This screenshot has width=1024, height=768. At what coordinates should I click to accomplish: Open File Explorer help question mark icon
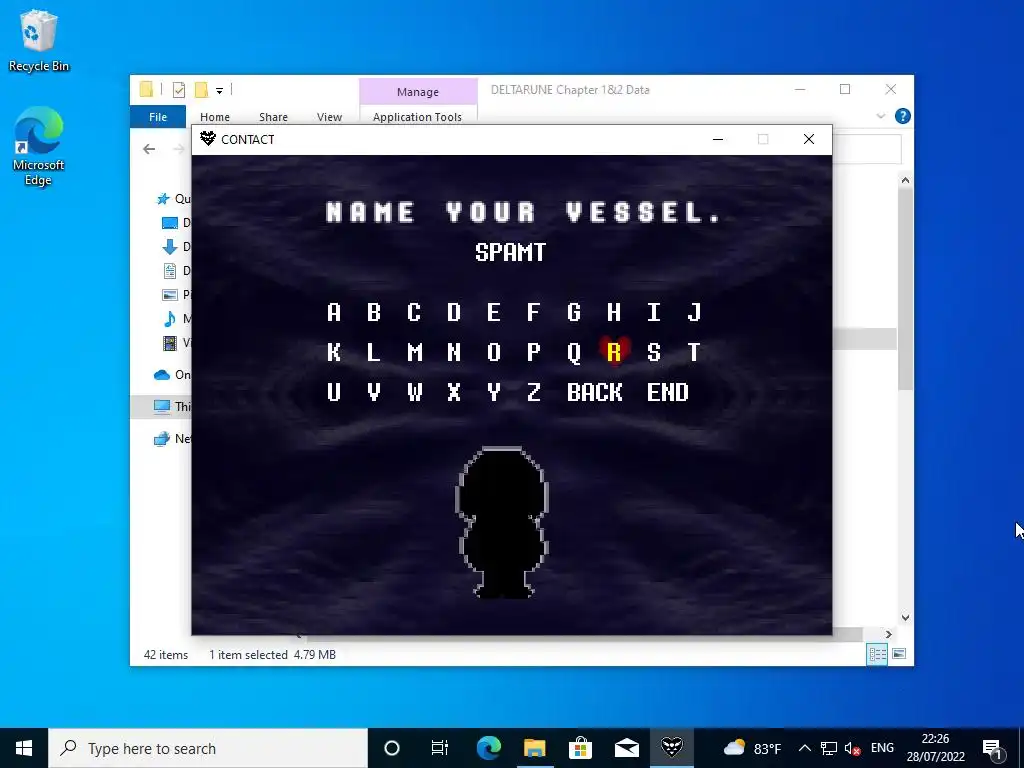pyautogui.click(x=903, y=116)
